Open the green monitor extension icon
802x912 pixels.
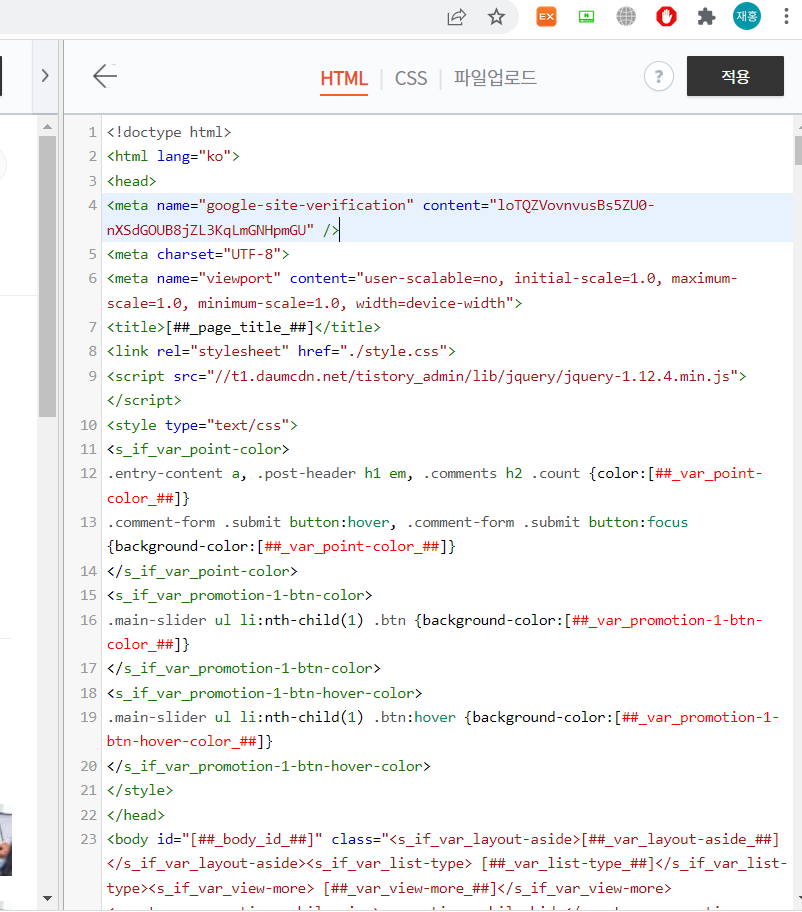coord(586,17)
